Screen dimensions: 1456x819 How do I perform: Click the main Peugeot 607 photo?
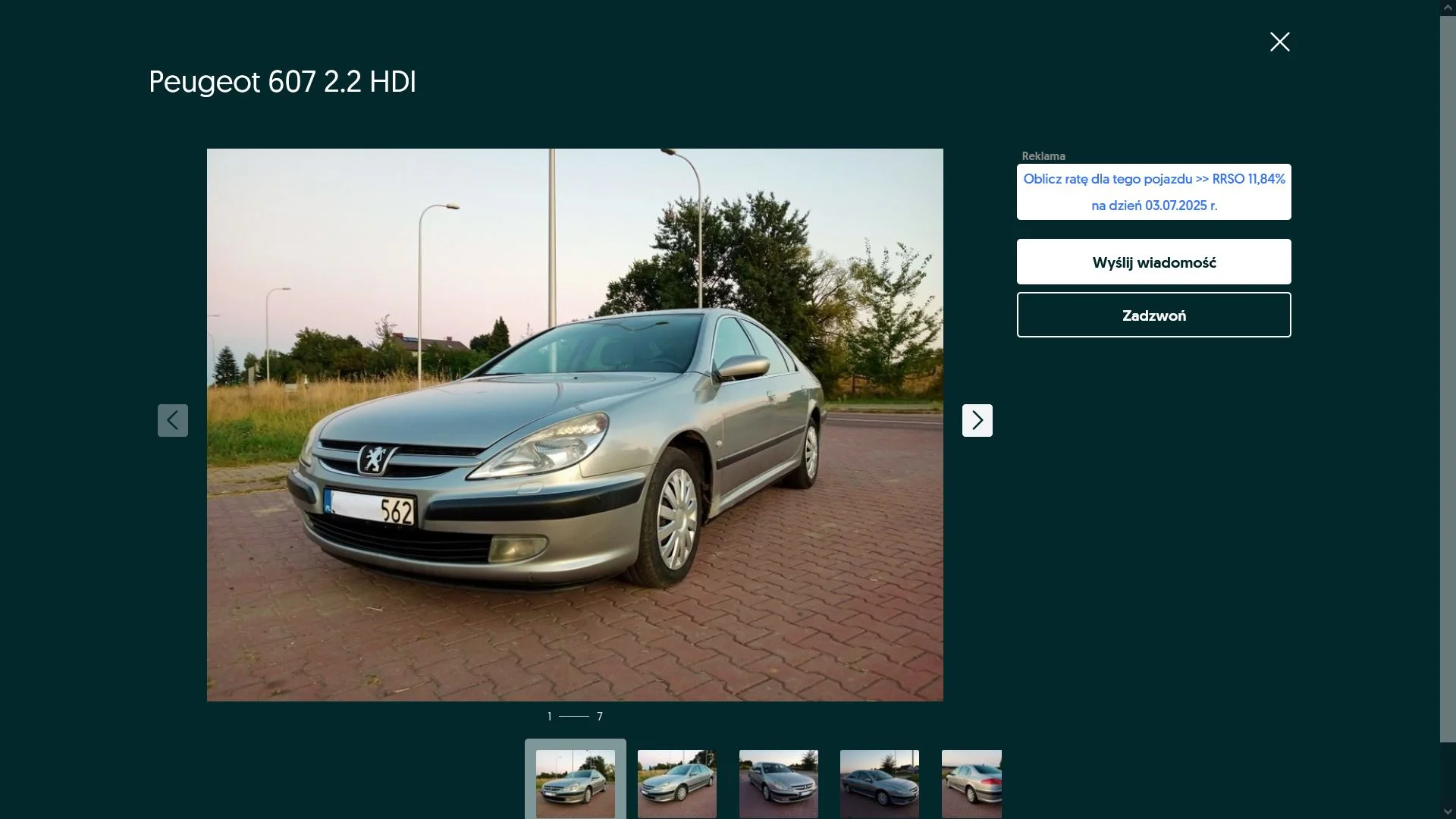tap(575, 425)
